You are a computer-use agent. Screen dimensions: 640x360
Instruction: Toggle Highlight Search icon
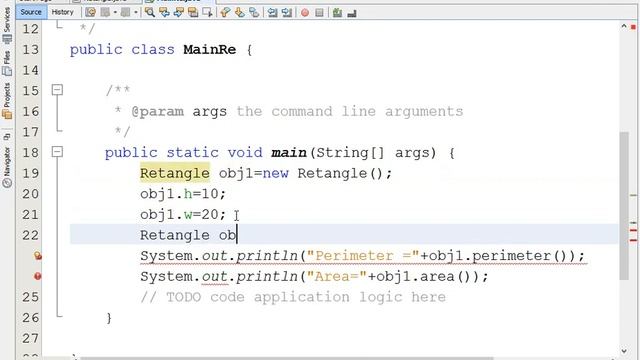193,12
